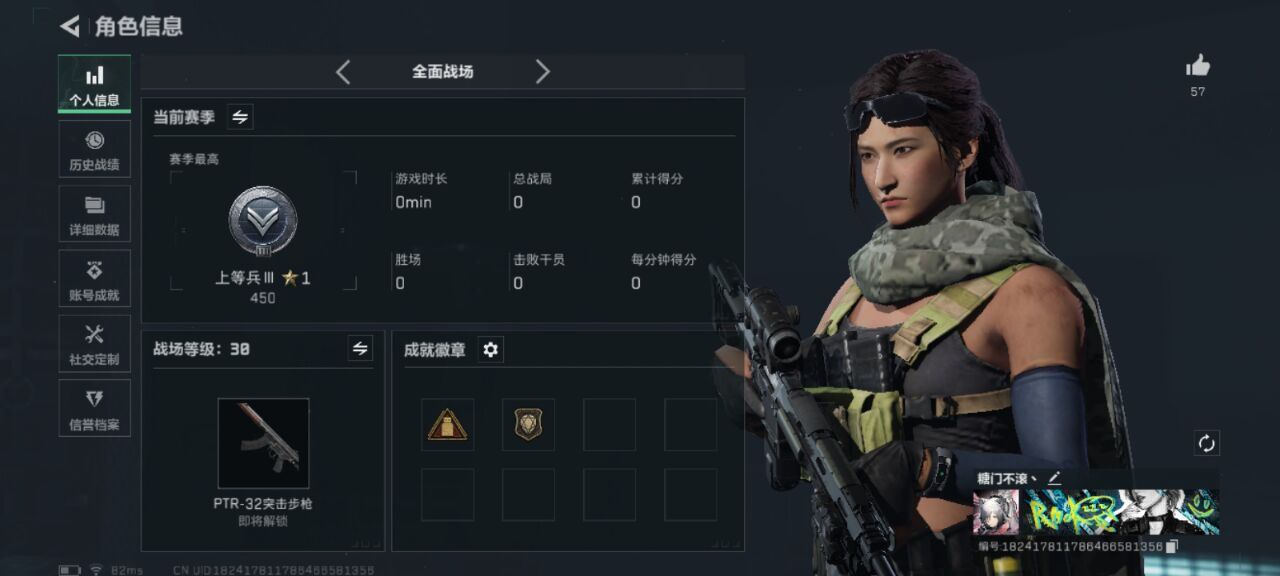Open the 成就徽章 badge settings gear
The width and height of the screenshot is (1280, 576).
click(x=490, y=349)
